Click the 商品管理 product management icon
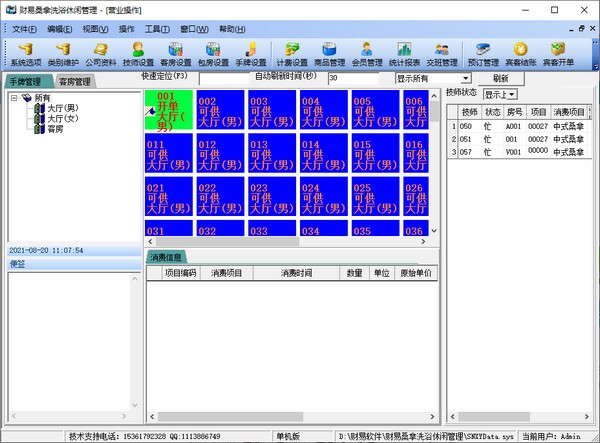 point(329,52)
